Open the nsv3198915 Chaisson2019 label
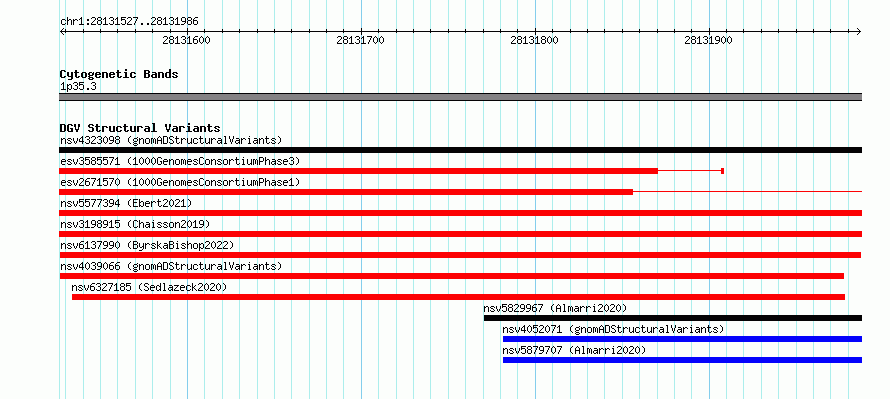The image size is (890, 399). (x=135, y=224)
